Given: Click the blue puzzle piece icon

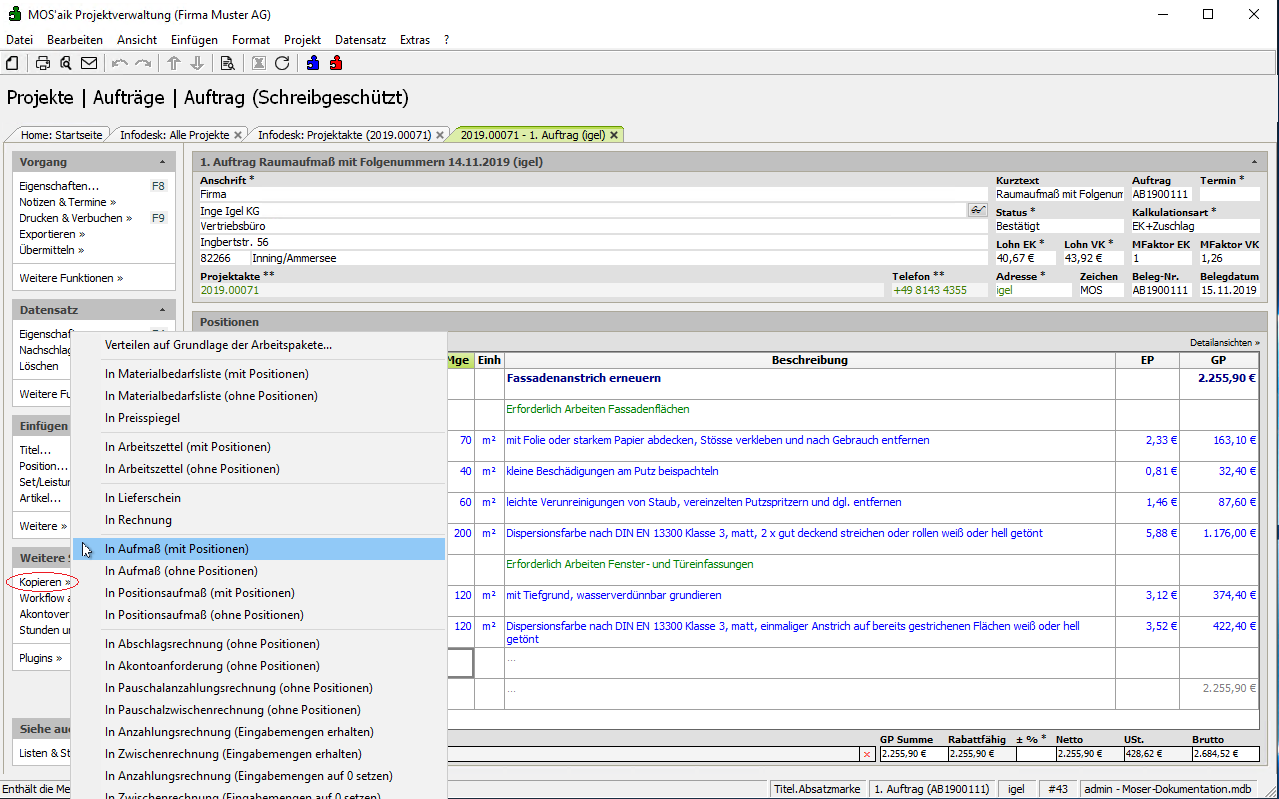Looking at the screenshot, I should 313,63.
